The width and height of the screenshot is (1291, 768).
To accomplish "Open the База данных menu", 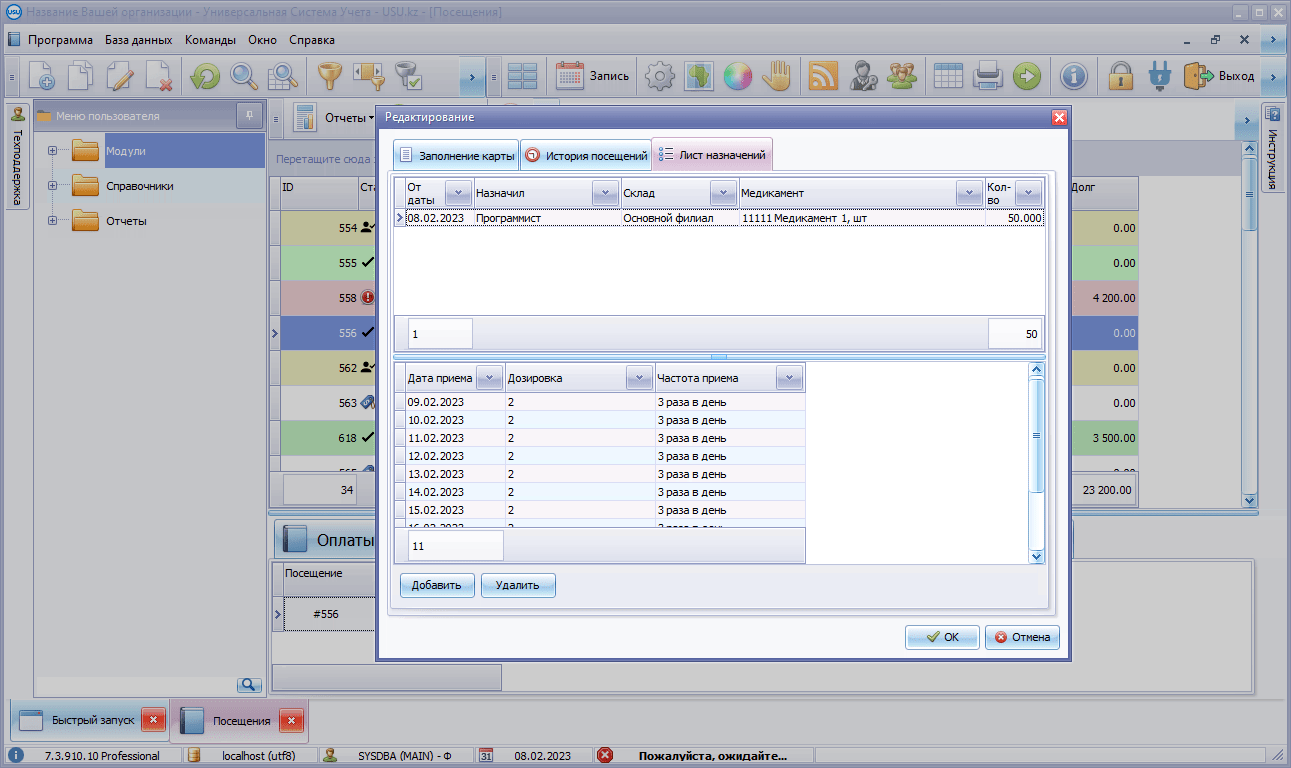I will [x=139, y=40].
